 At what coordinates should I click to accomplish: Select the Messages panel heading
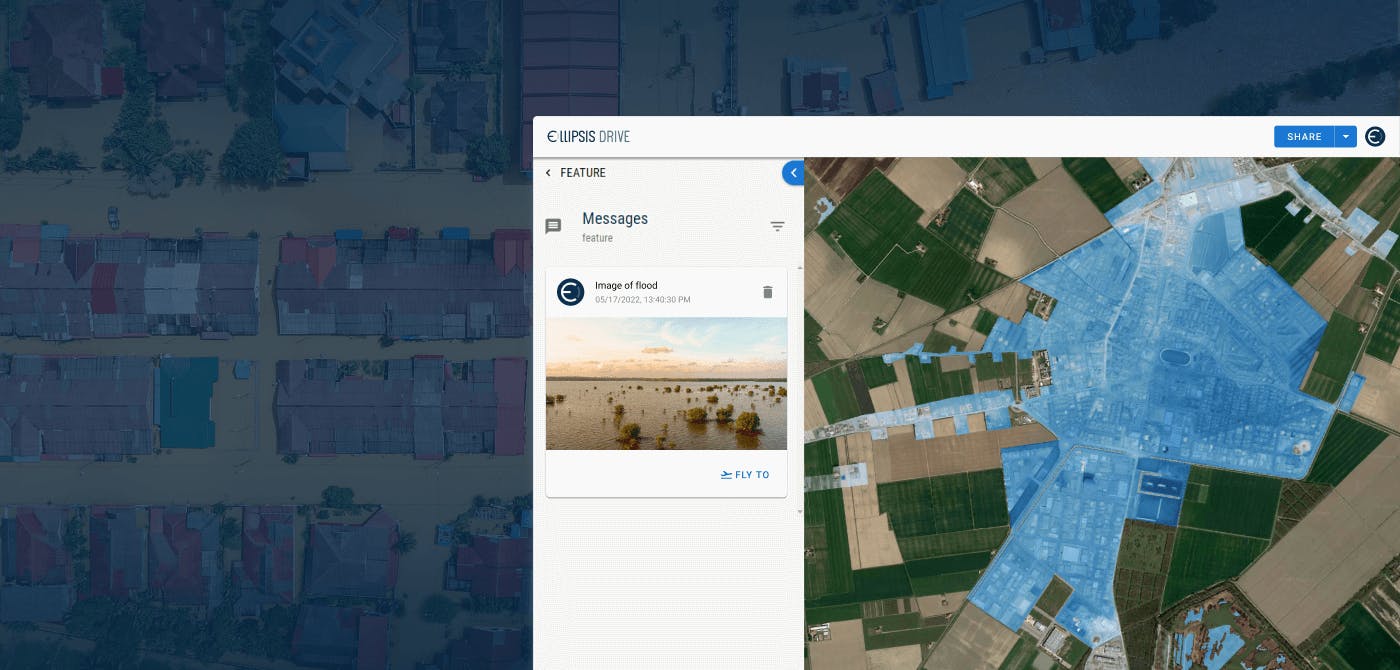click(615, 218)
